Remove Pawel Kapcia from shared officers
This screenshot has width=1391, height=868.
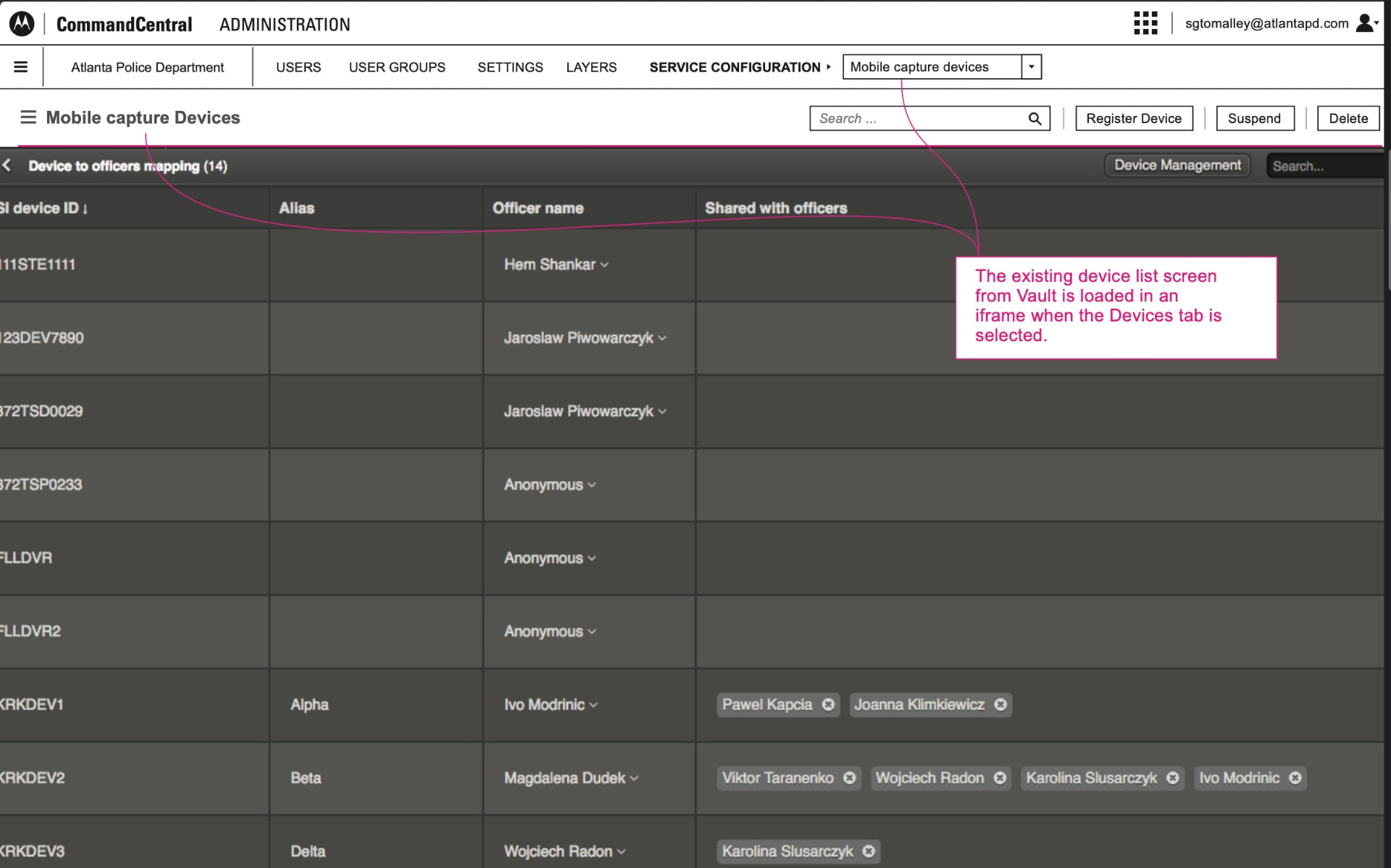click(x=828, y=704)
